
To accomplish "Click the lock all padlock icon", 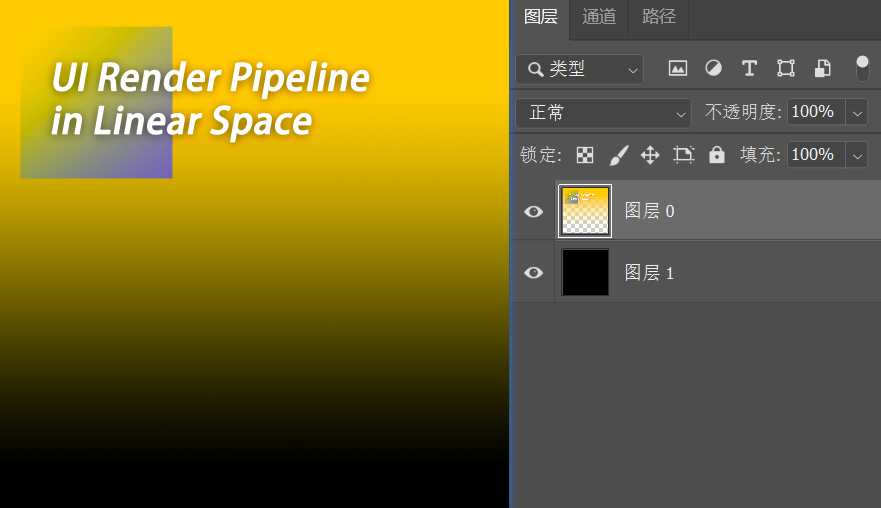I will (716, 155).
